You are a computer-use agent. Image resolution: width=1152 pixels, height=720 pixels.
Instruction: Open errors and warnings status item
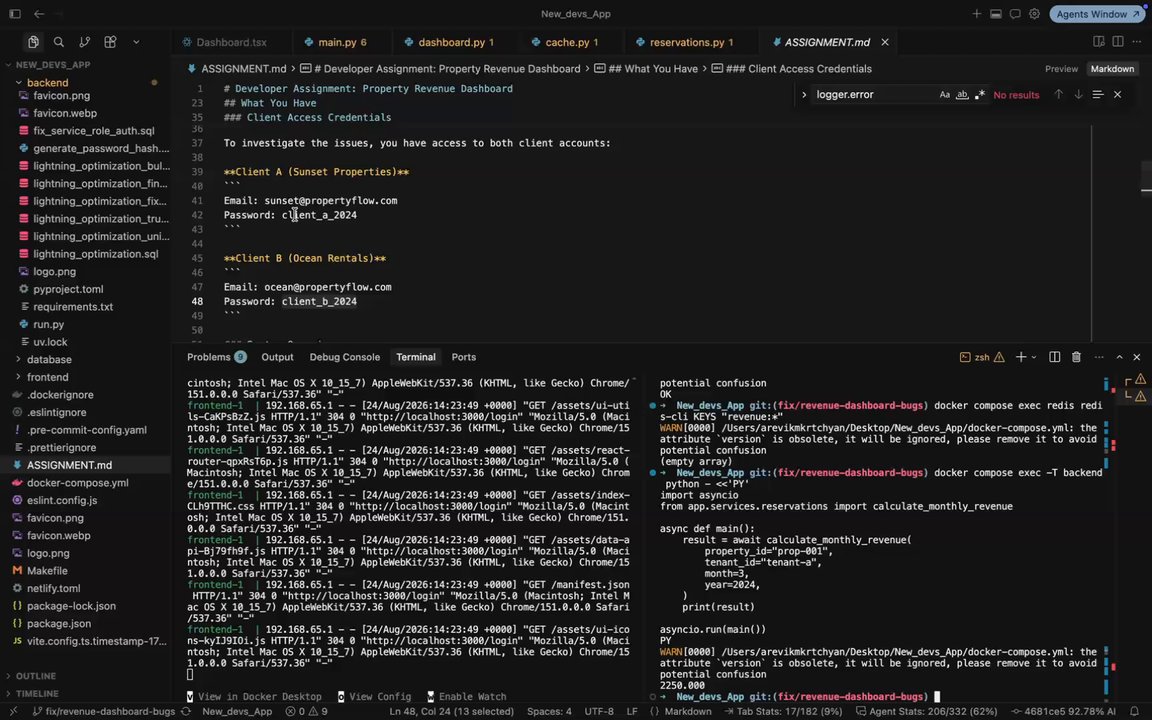pyautogui.click(x=307, y=711)
